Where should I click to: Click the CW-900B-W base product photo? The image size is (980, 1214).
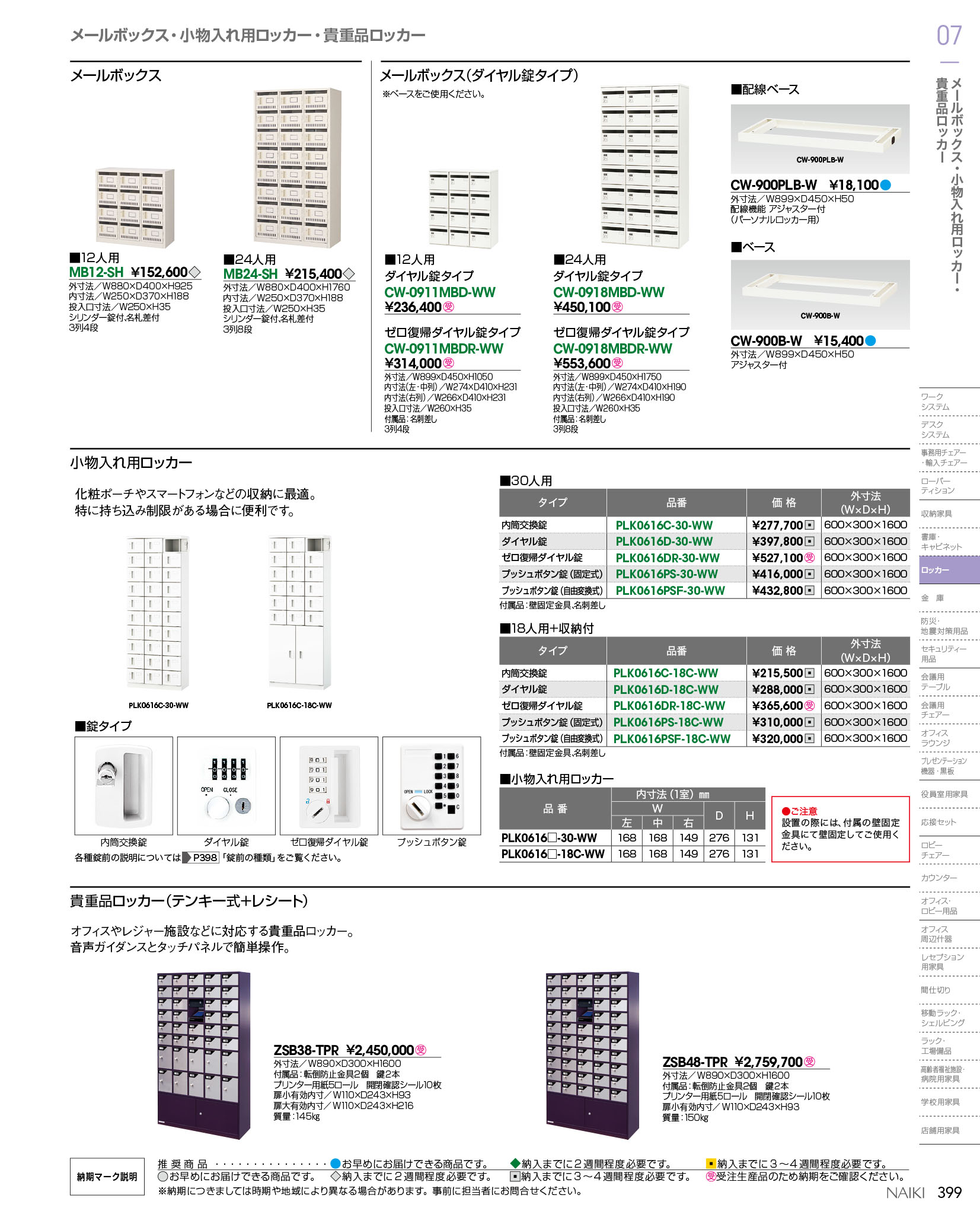point(819,294)
